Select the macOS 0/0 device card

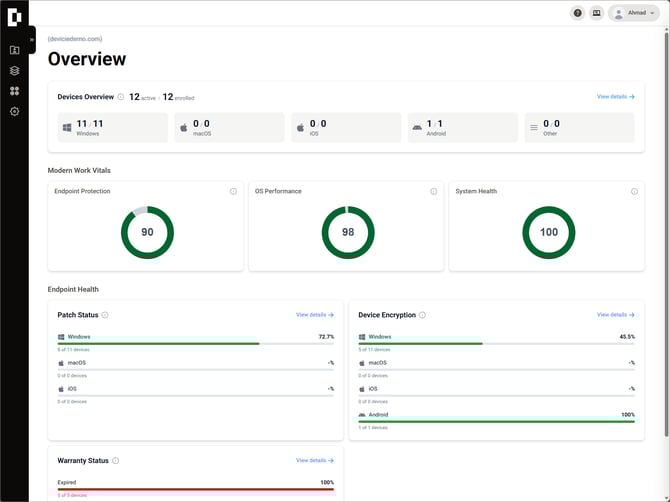coord(229,127)
